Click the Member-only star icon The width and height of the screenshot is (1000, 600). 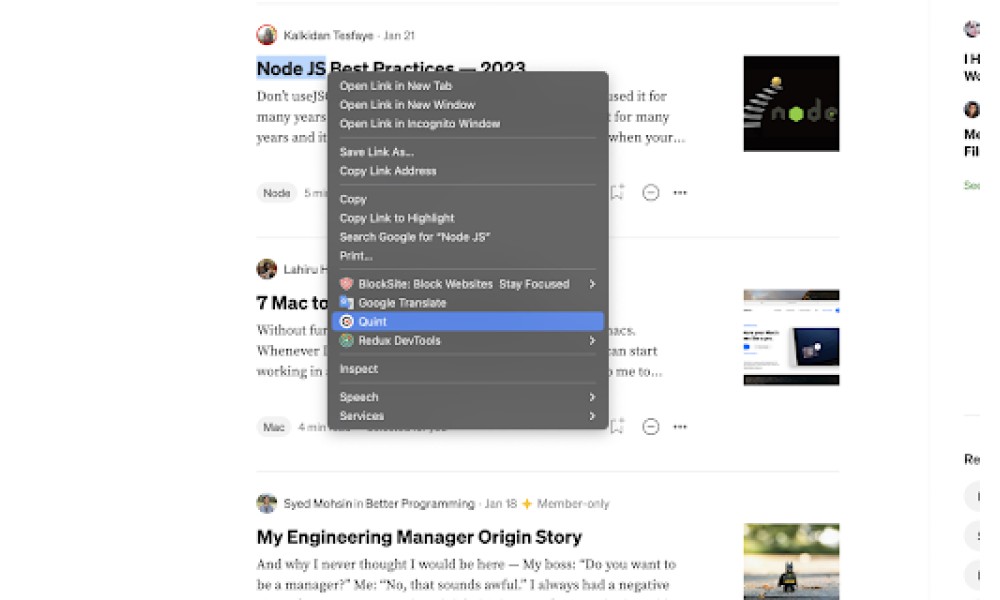pyautogui.click(x=527, y=504)
